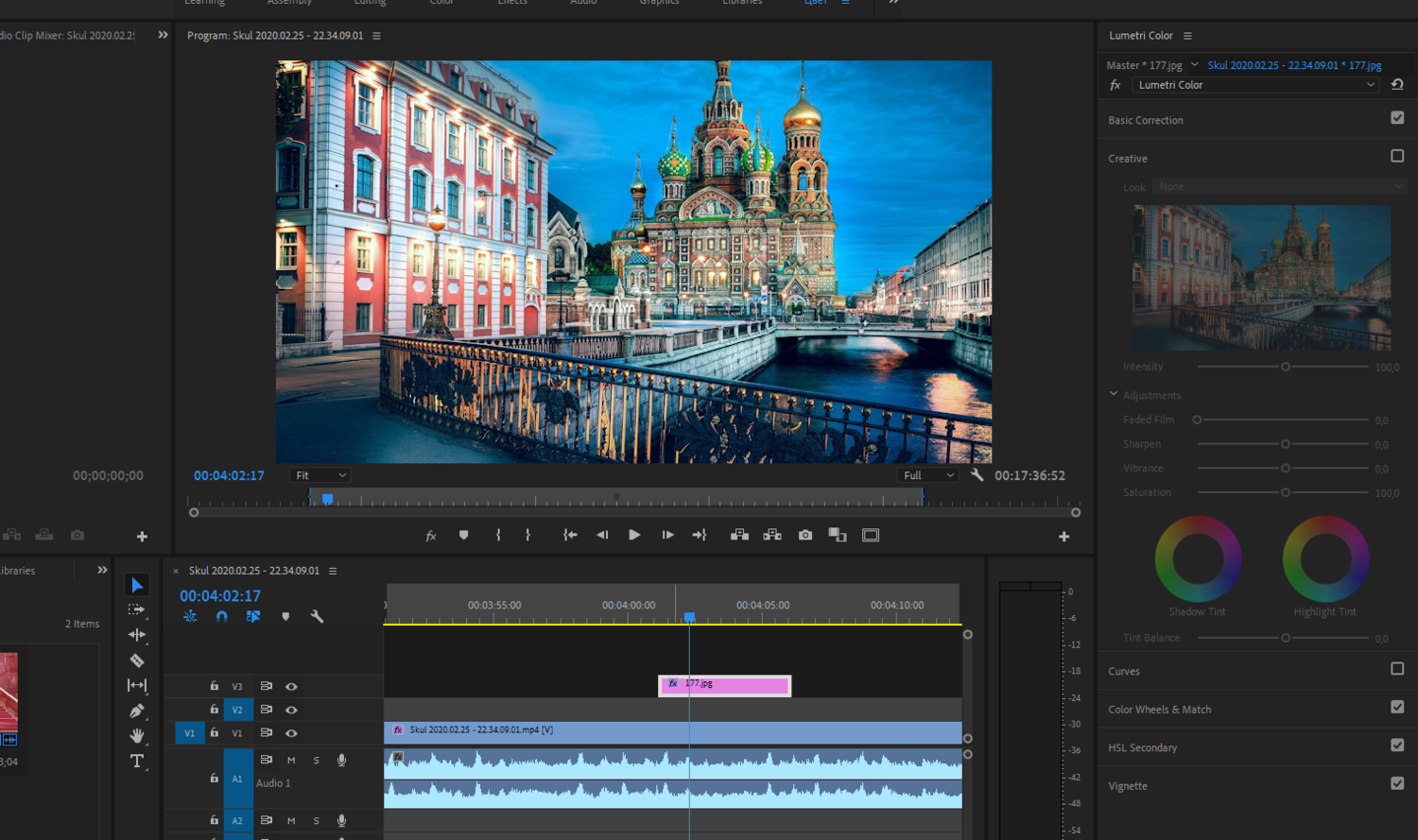Open the Curves section
The width and height of the screenshot is (1418, 840).
tap(1124, 671)
